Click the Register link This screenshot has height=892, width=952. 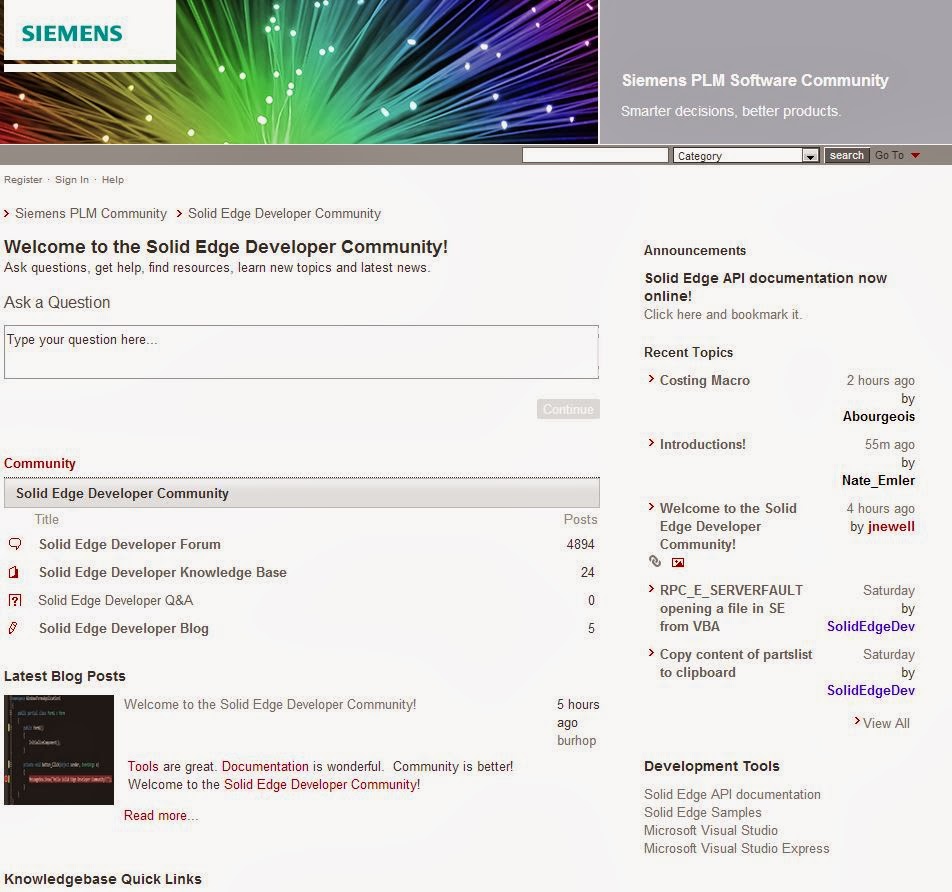[23, 180]
